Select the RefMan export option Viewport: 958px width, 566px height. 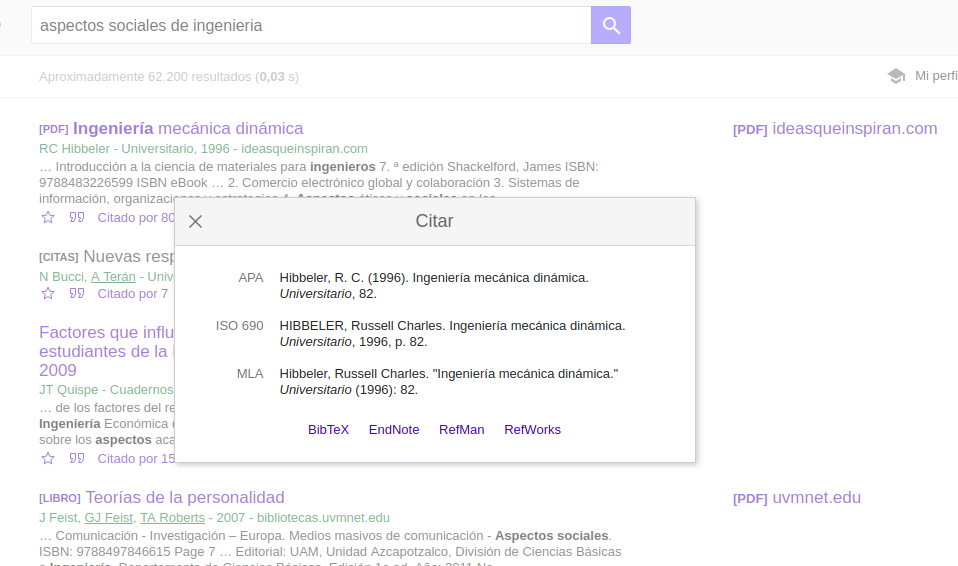[x=462, y=430]
